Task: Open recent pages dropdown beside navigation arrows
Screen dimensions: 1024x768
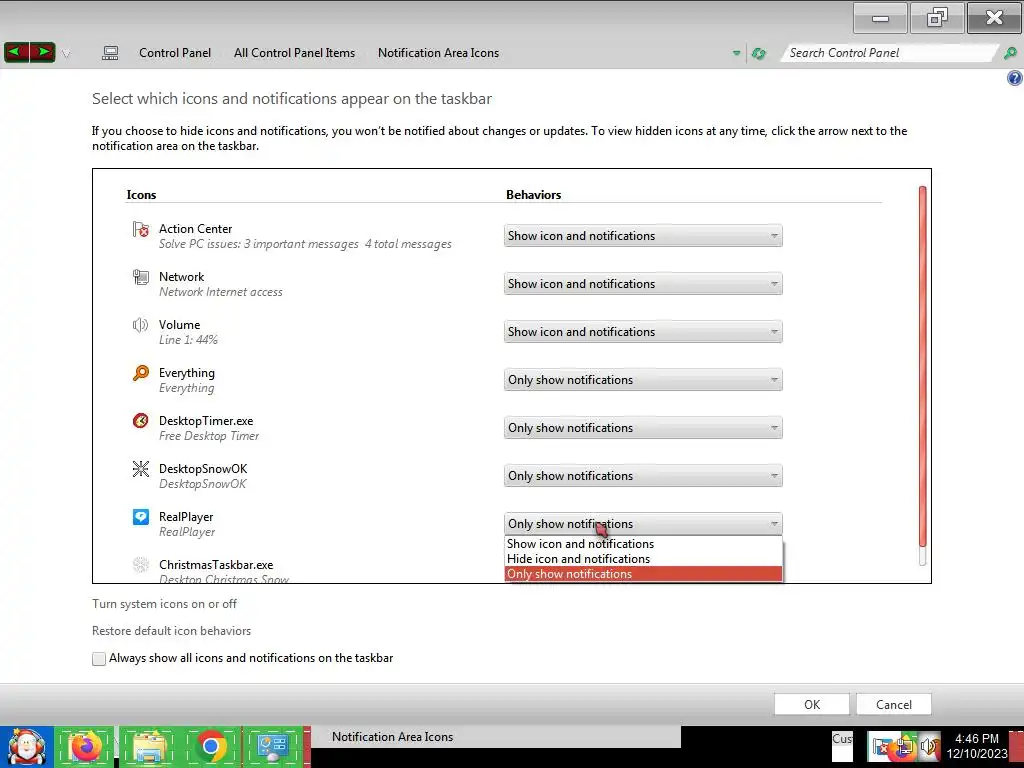Action: [x=67, y=54]
